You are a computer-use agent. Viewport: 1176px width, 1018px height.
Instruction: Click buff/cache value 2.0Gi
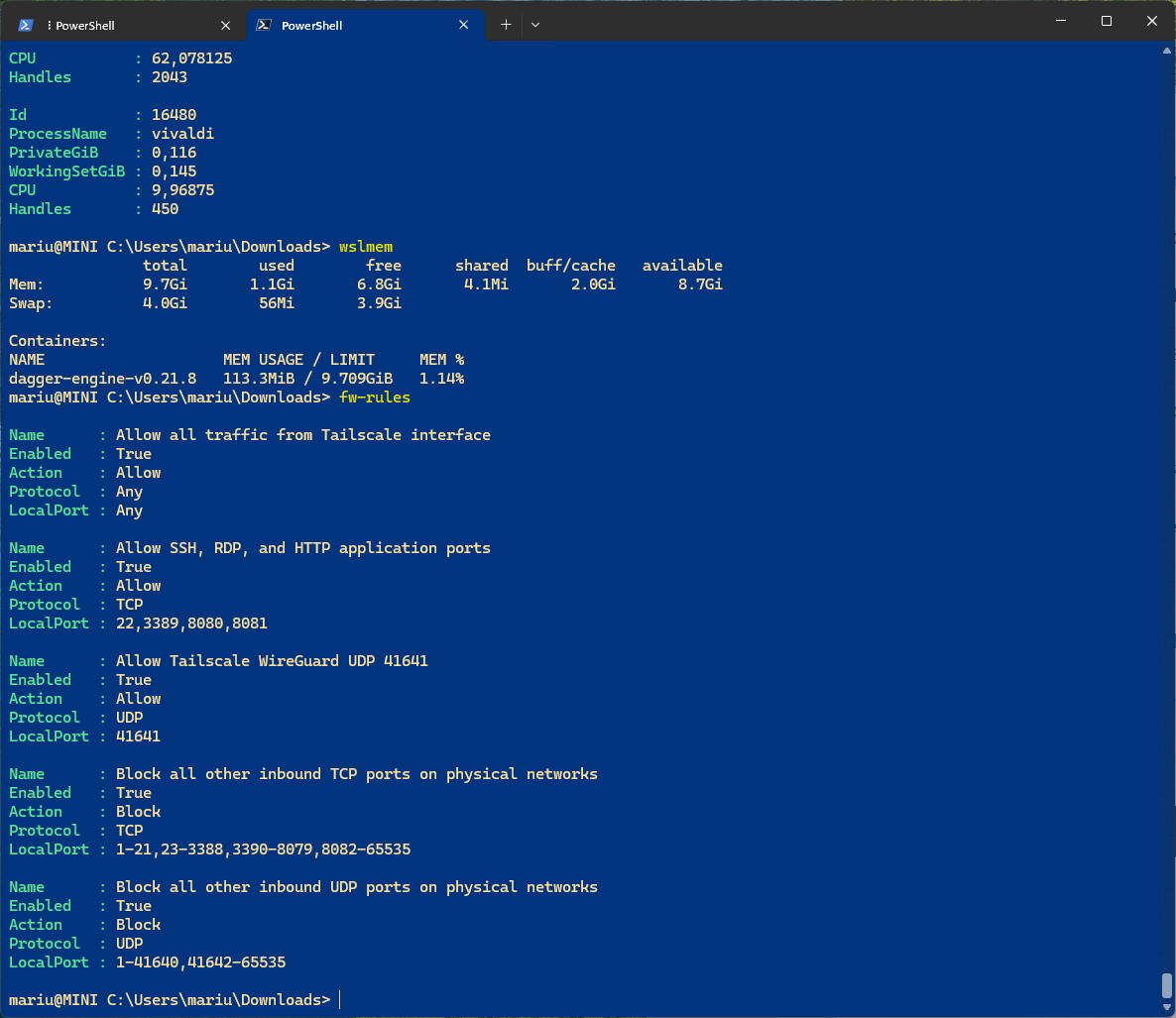(x=593, y=284)
